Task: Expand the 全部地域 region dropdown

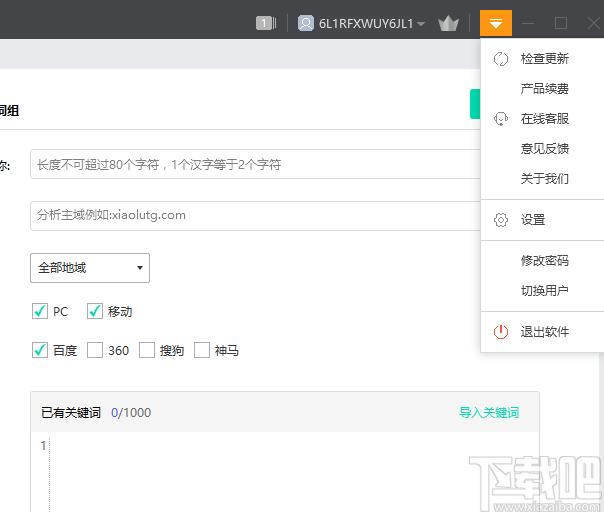Action: tap(90, 268)
